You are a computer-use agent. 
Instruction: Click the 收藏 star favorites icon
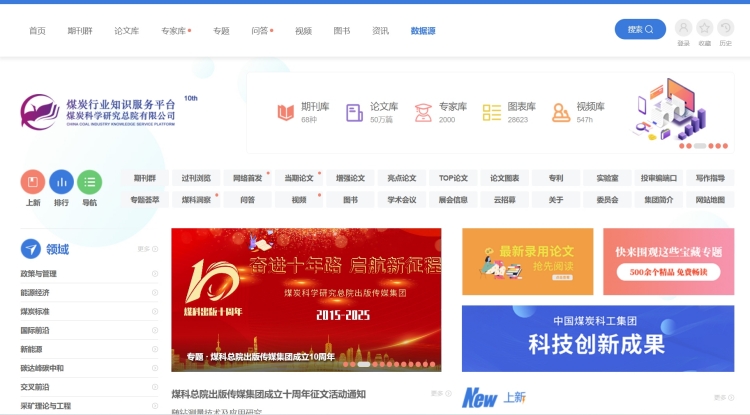pyautogui.click(x=705, y=28)
